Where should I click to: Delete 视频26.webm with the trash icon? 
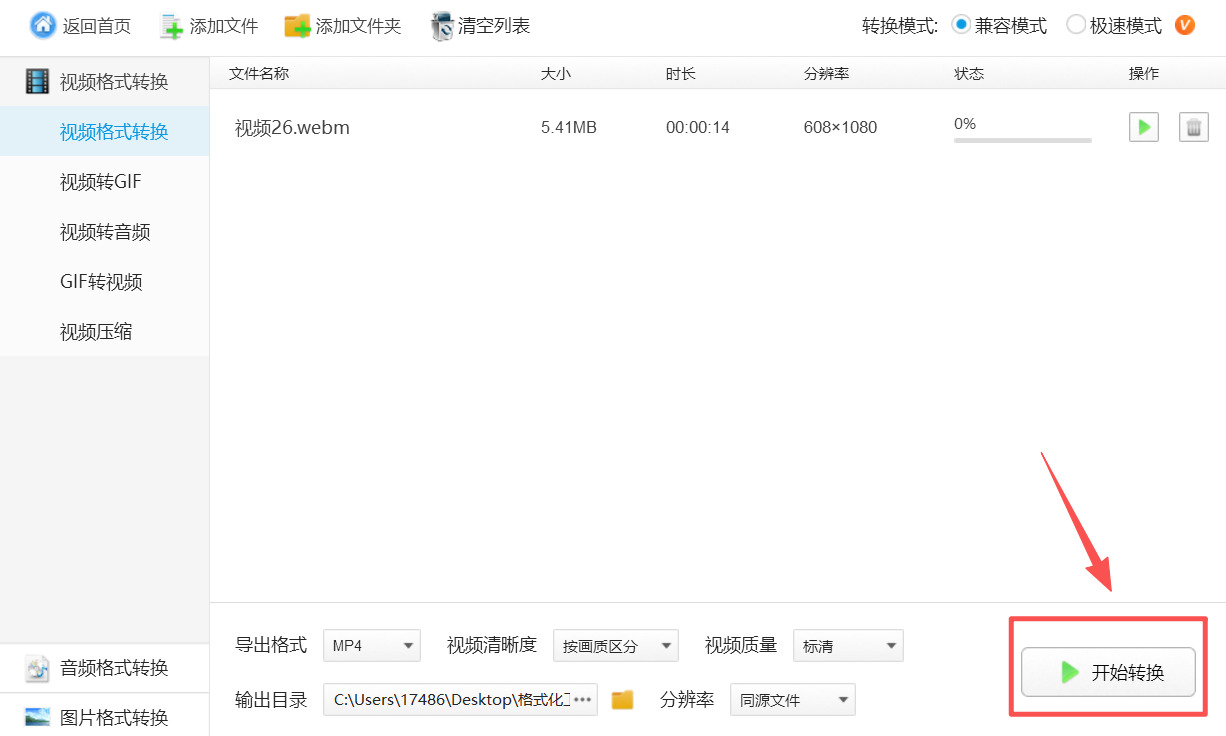1194,127
